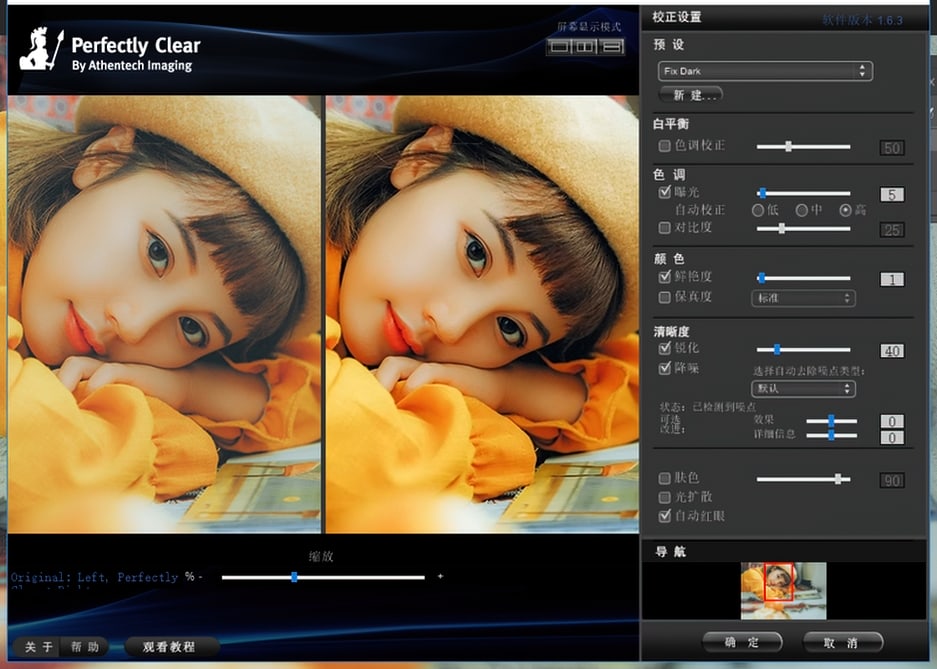Viewport: 937px width, 669px height.
Task: Toggle the 鲜艳度 vibrancy checkbox
Action: pos(664,277)
